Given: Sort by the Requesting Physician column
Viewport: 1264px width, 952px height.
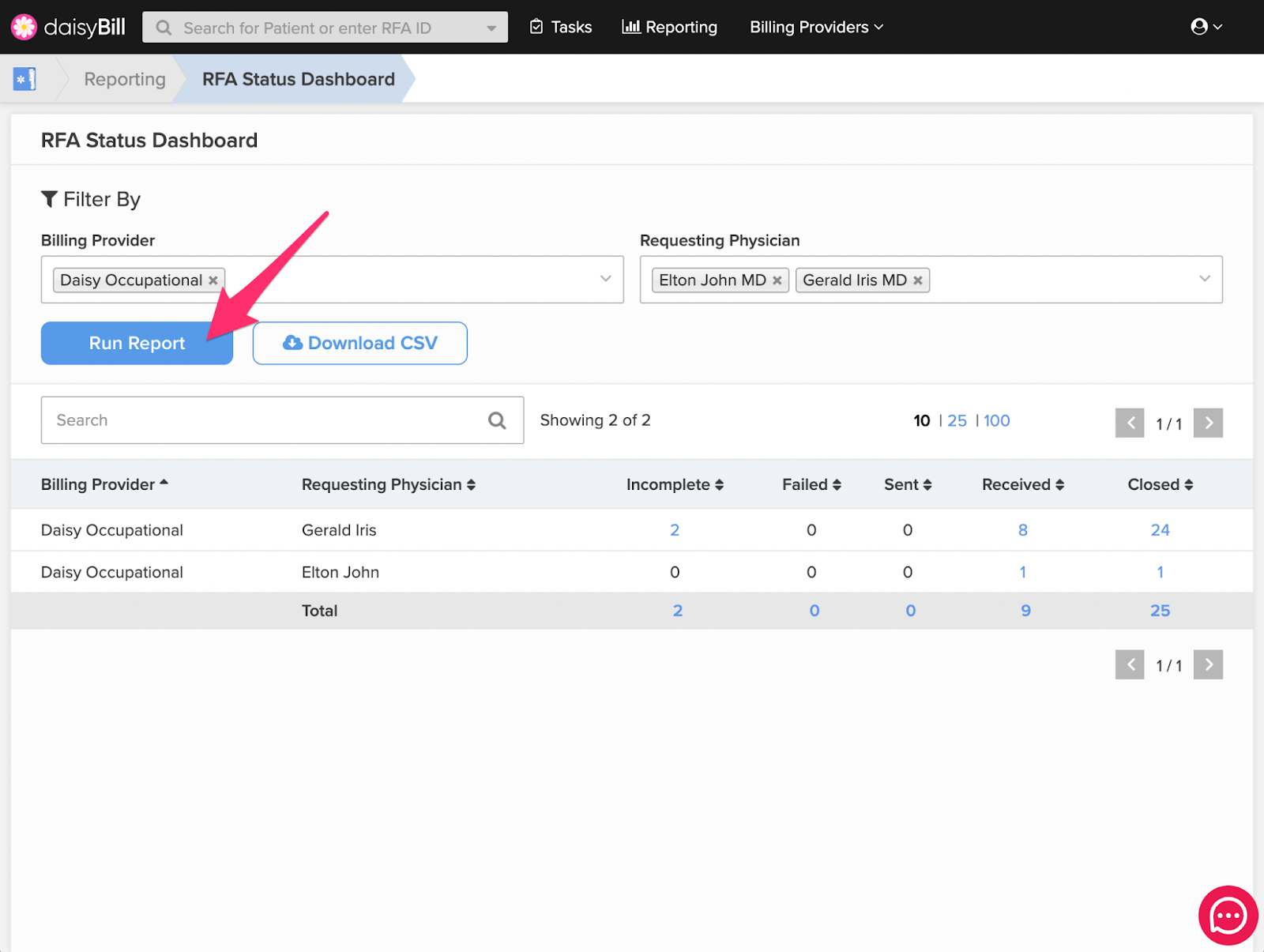Looking at the screenshot, I should pos(389,484).
